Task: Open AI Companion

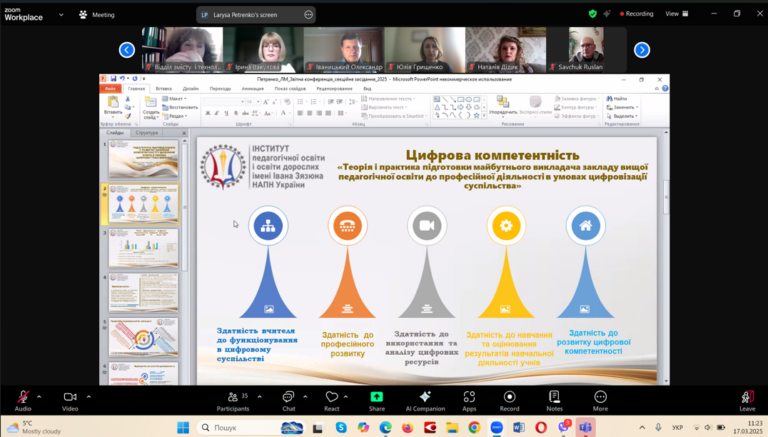Action: pyautogui.click(x=425, y=397)
